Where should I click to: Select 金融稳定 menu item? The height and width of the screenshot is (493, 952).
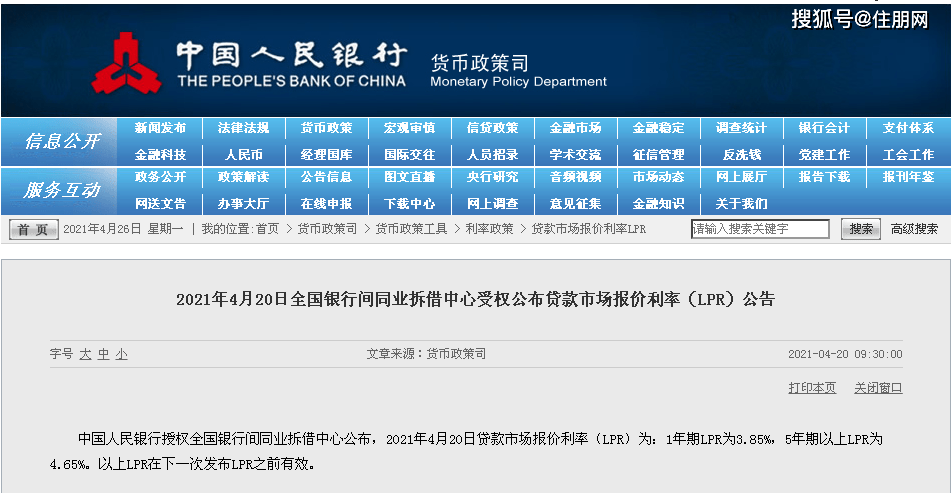(x=659, y=128)
